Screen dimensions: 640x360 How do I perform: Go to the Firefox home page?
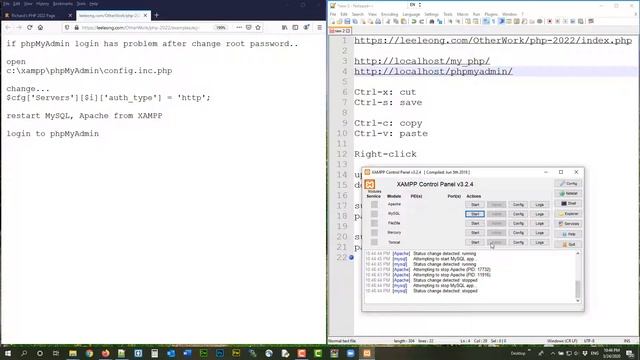point(40,27)
